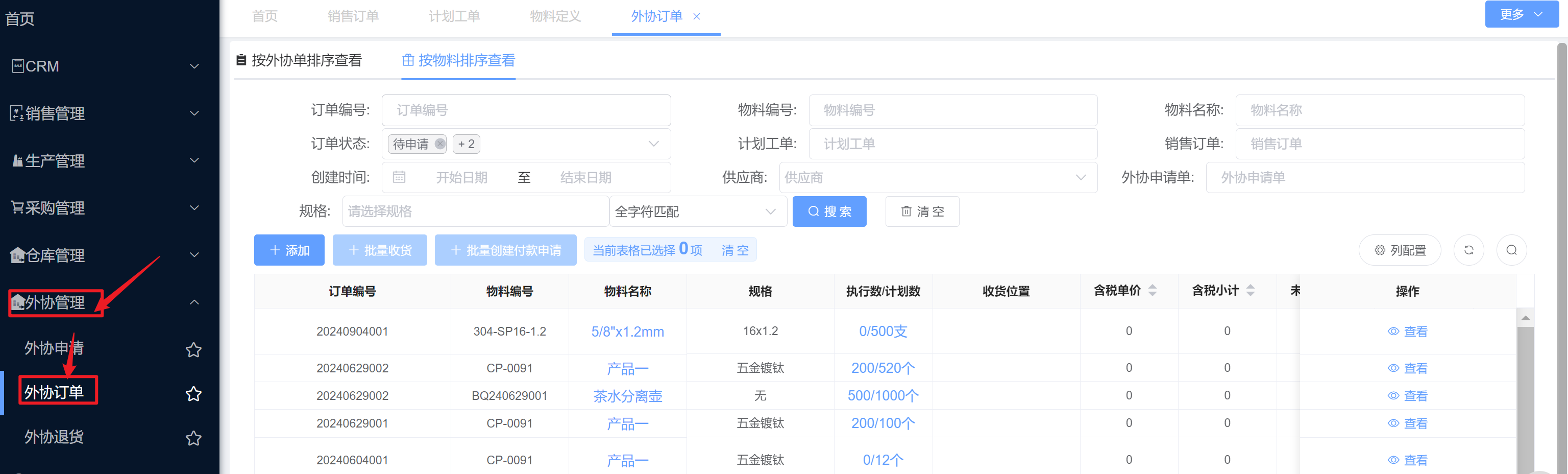
Task: Click the 仓库管理 sidebar icon
Action: point(18,255)
